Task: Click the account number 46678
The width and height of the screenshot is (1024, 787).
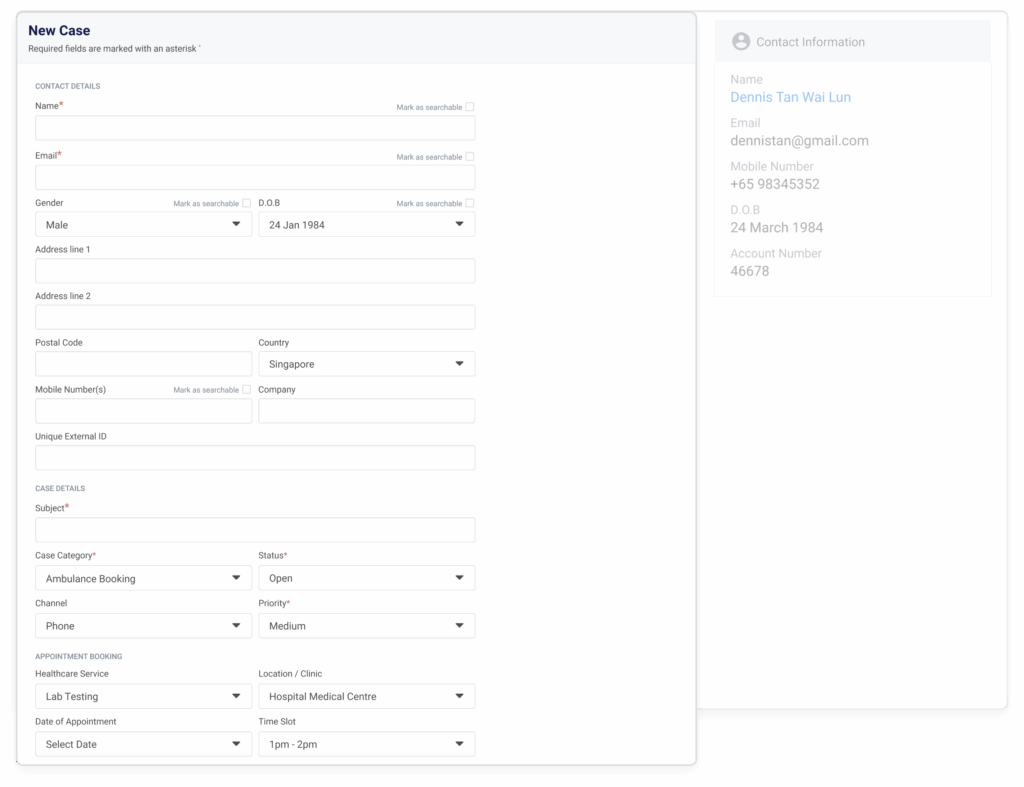Action: (750, 271)
